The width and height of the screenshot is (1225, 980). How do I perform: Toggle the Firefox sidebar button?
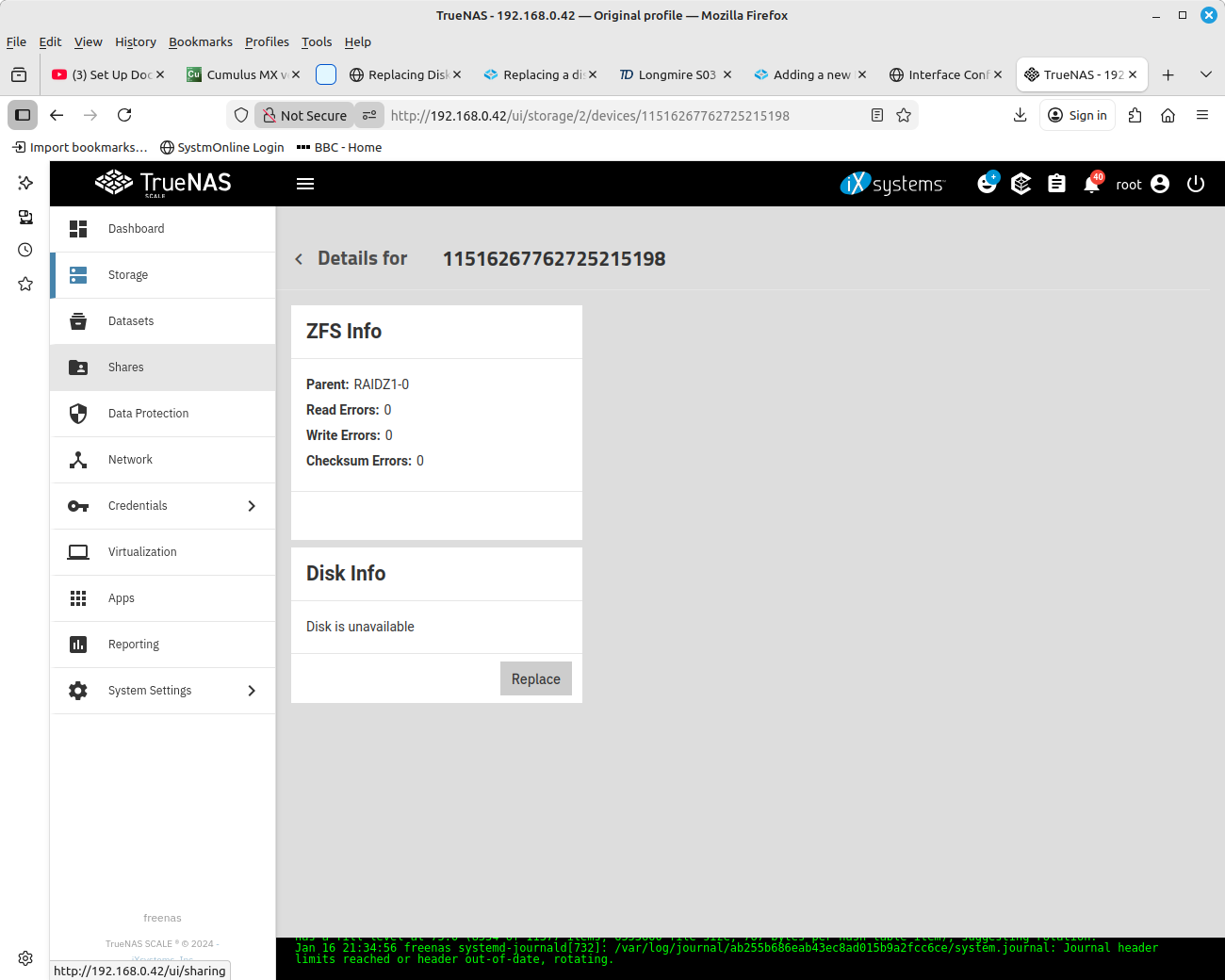23,115
